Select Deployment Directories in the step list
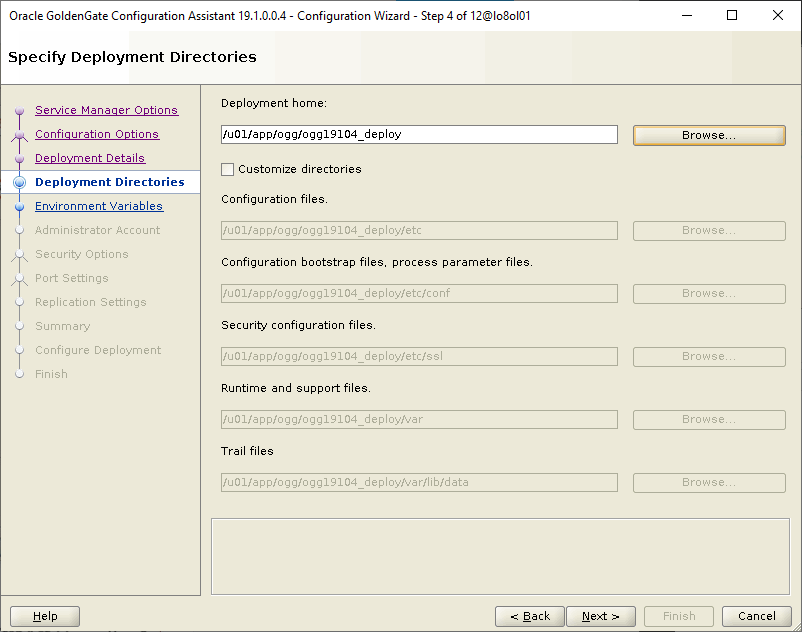This screenshot has width=802, height=632. point(109,182)
